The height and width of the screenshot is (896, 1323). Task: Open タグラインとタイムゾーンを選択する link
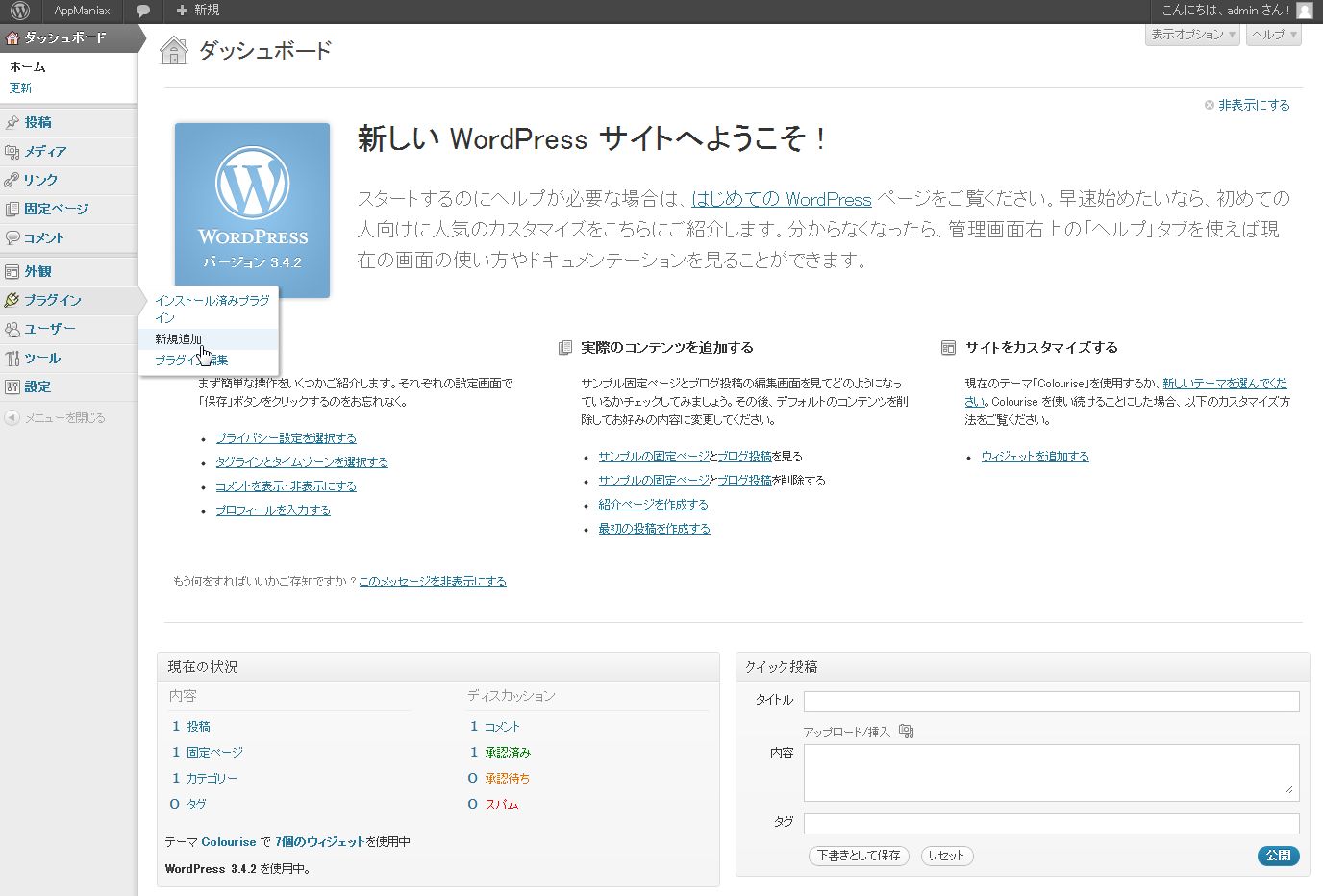(302, 462)
